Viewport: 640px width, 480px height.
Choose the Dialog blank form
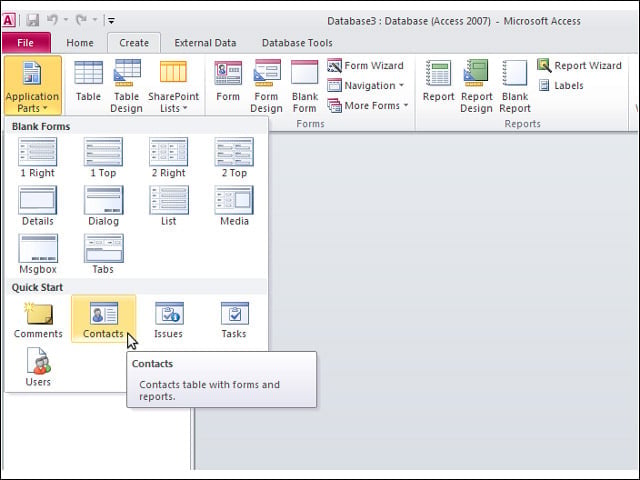pyautogui.click(x=103, y=206)
